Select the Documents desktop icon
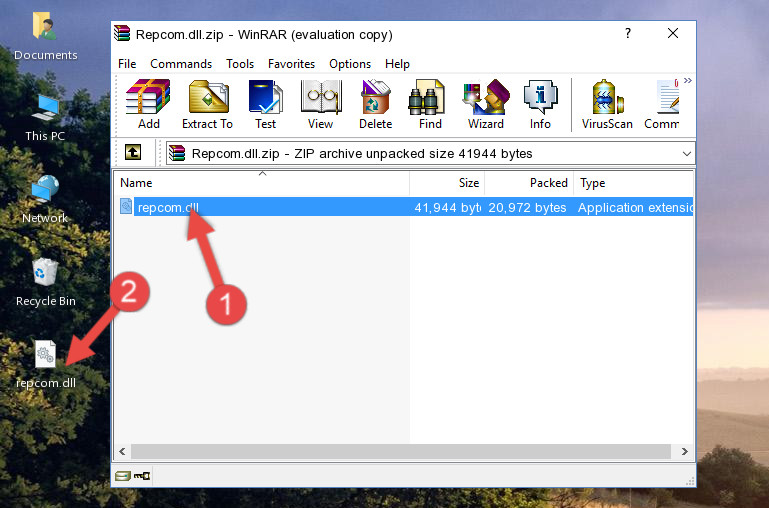Viewport: 769px width, 508px height. (45, 35)
